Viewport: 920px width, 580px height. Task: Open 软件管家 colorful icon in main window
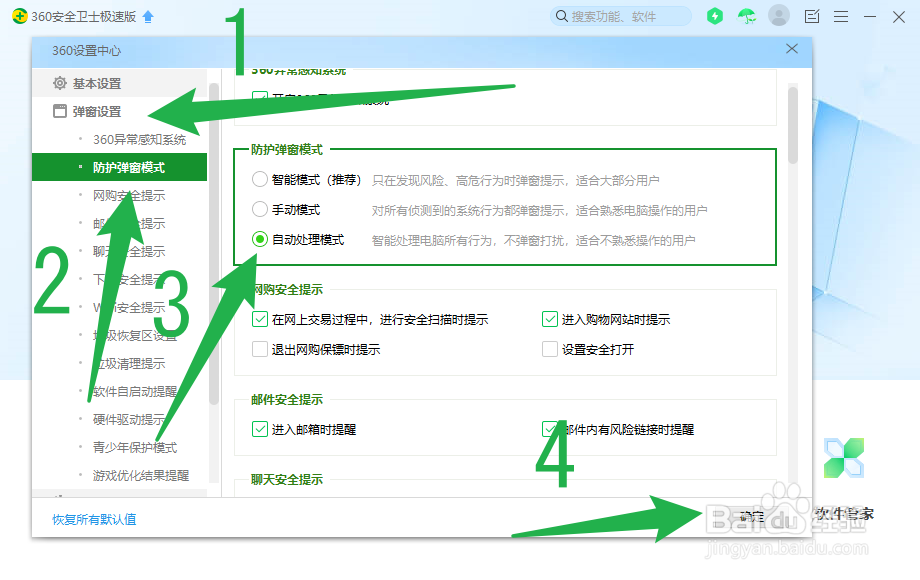[844, 457]
